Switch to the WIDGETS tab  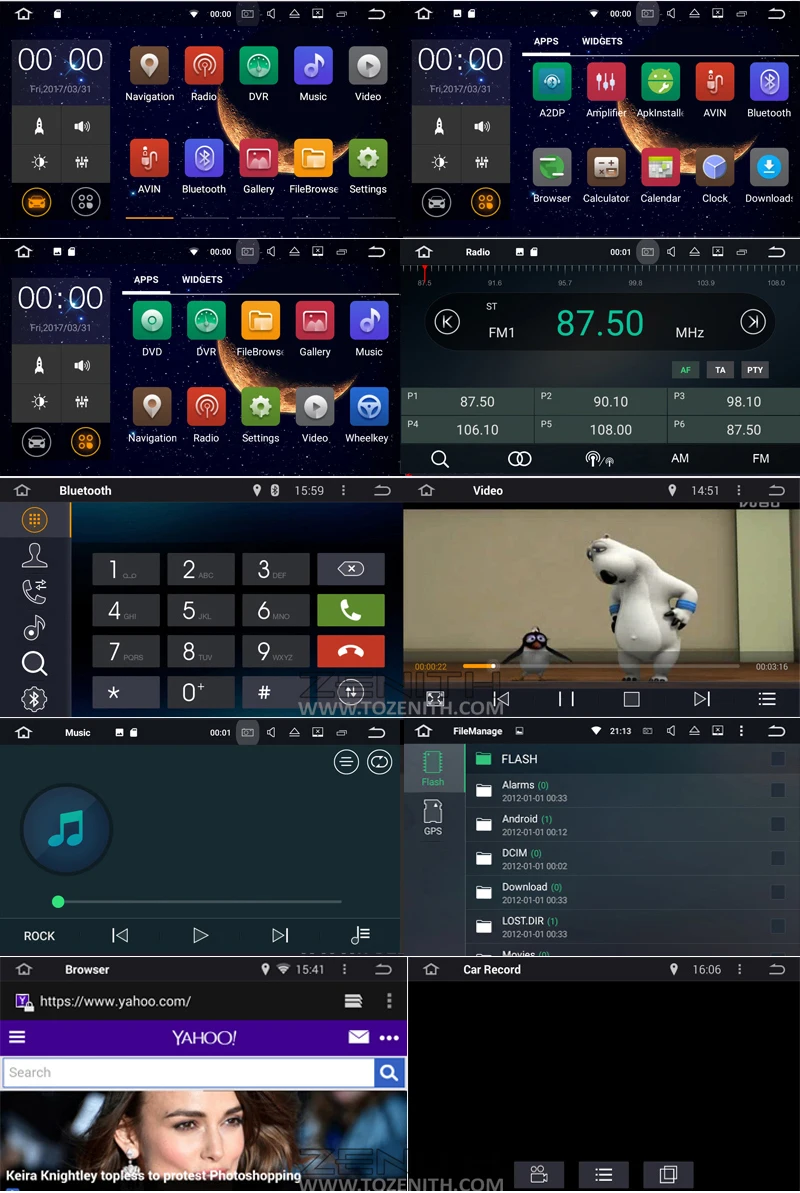click(x=601, y=41)
